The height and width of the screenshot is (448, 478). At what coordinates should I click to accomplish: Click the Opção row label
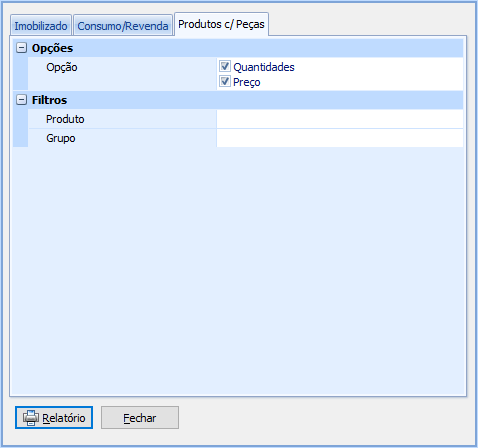(x=62, y=67)
